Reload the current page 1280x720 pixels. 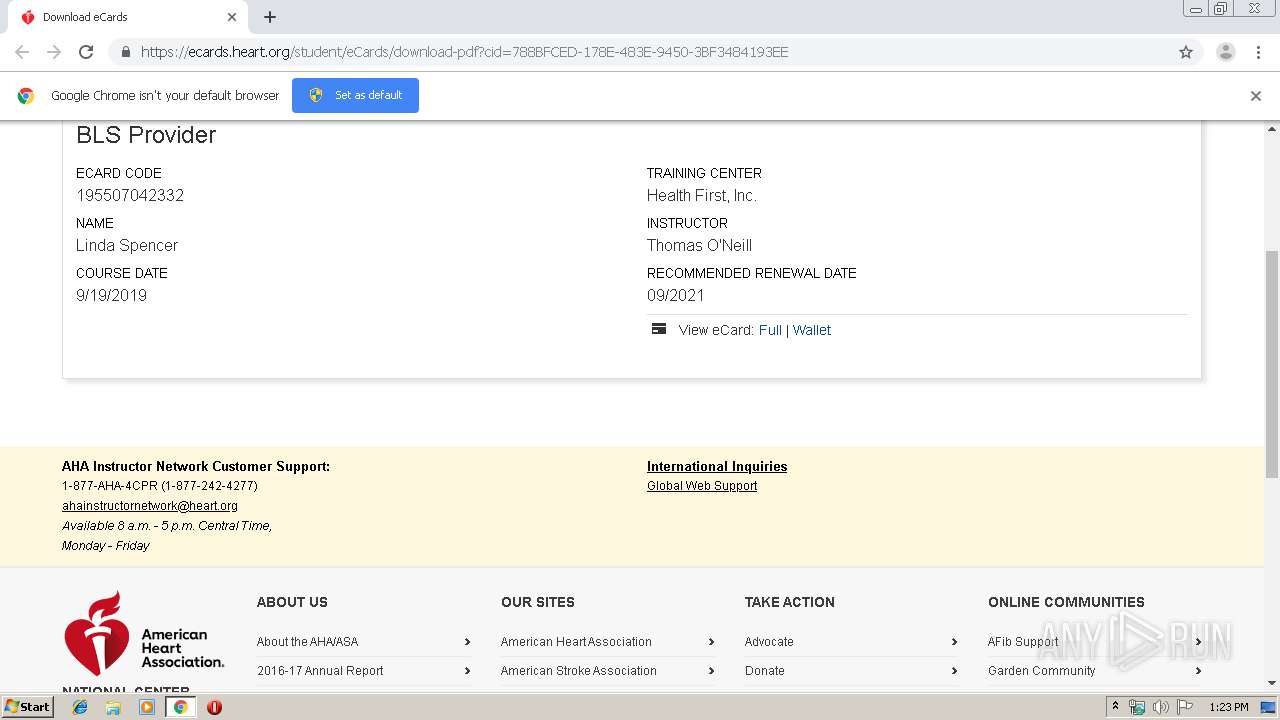pyautogui.click(x=86, y=52)
